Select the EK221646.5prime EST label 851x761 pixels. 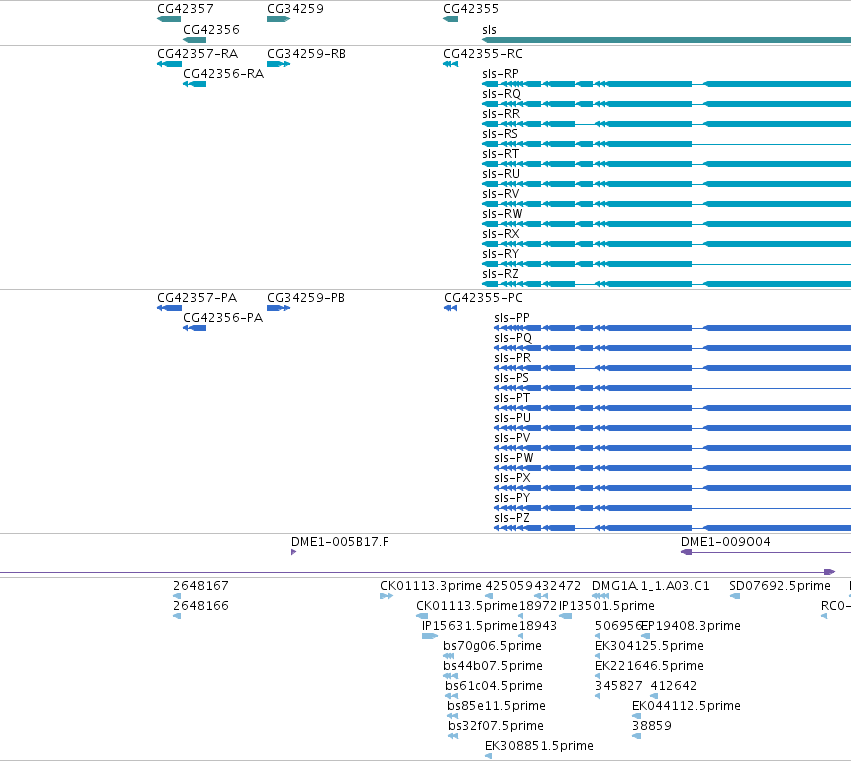[x=649, y=666]
